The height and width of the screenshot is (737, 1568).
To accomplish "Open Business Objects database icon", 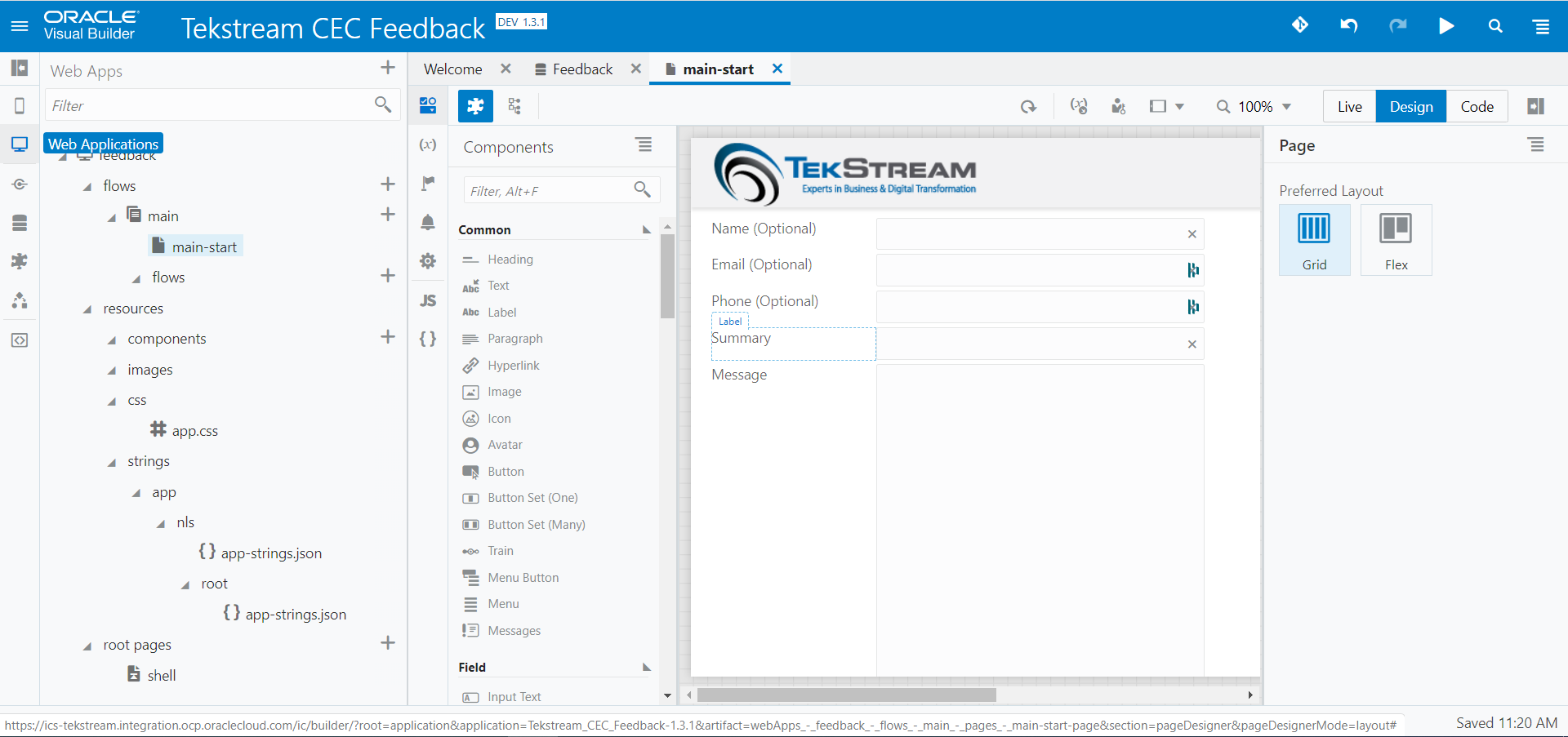I will (20, 223).
